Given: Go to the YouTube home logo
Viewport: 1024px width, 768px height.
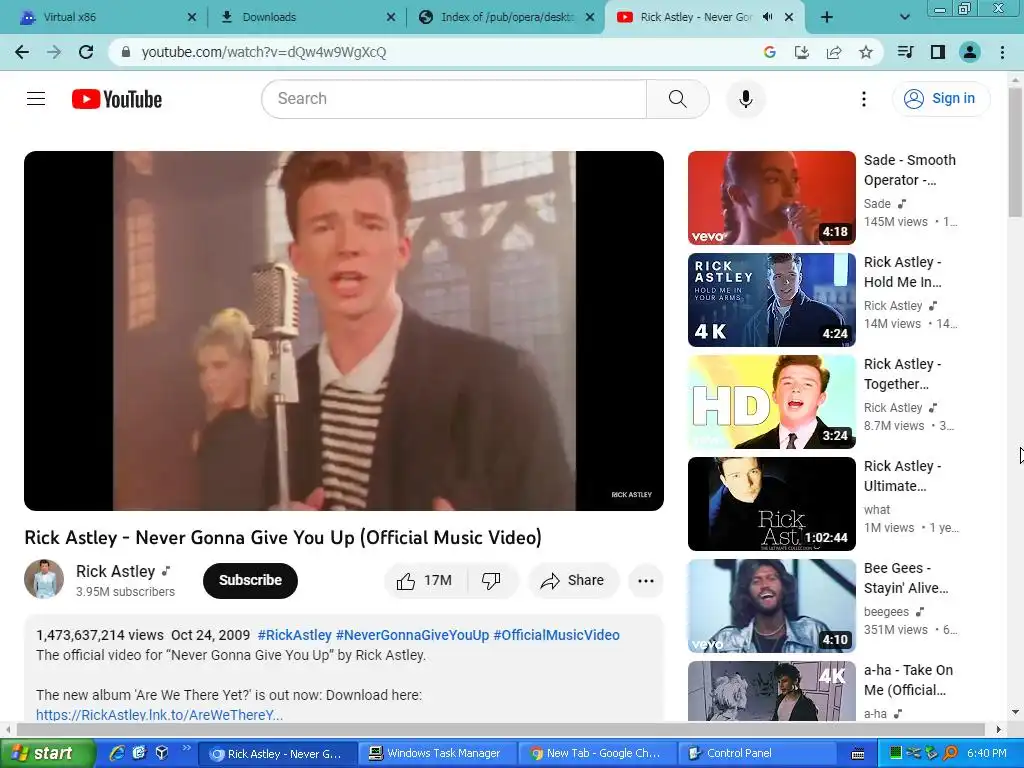Looking at the screenshot, I should (117, 99).
